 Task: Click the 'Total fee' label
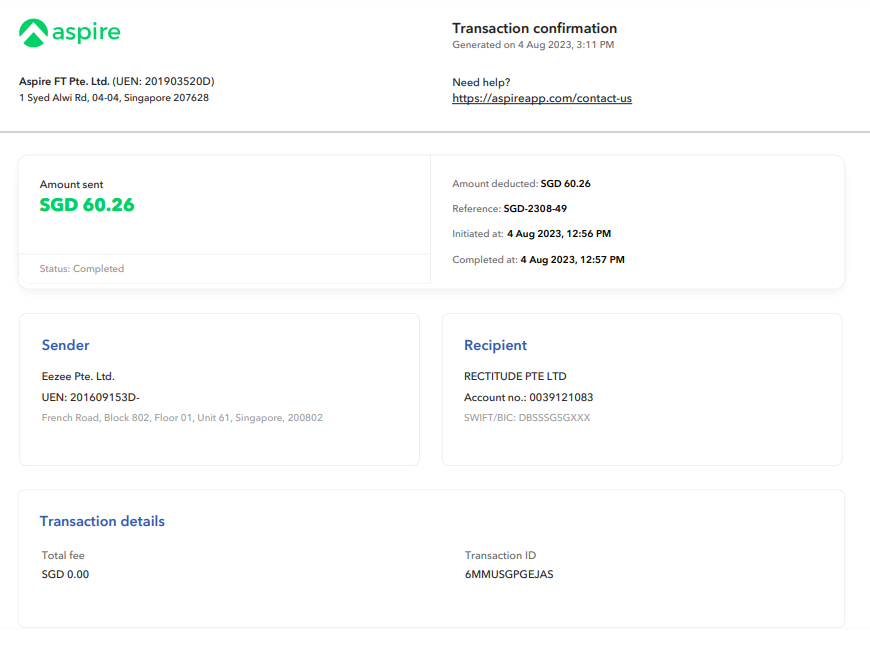point(63,555)
